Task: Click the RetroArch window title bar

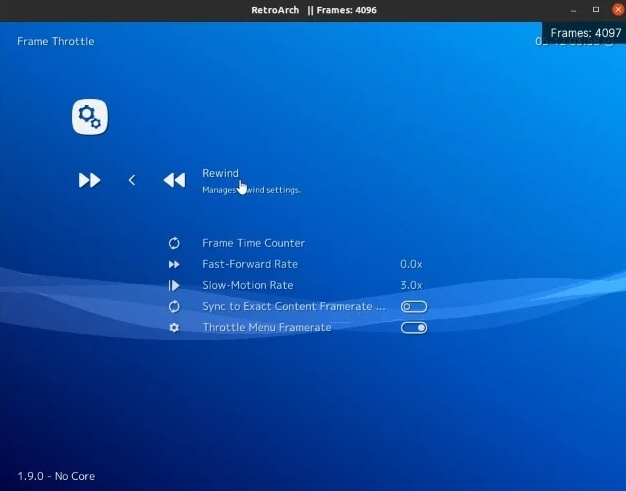Action: pos(313,10)
